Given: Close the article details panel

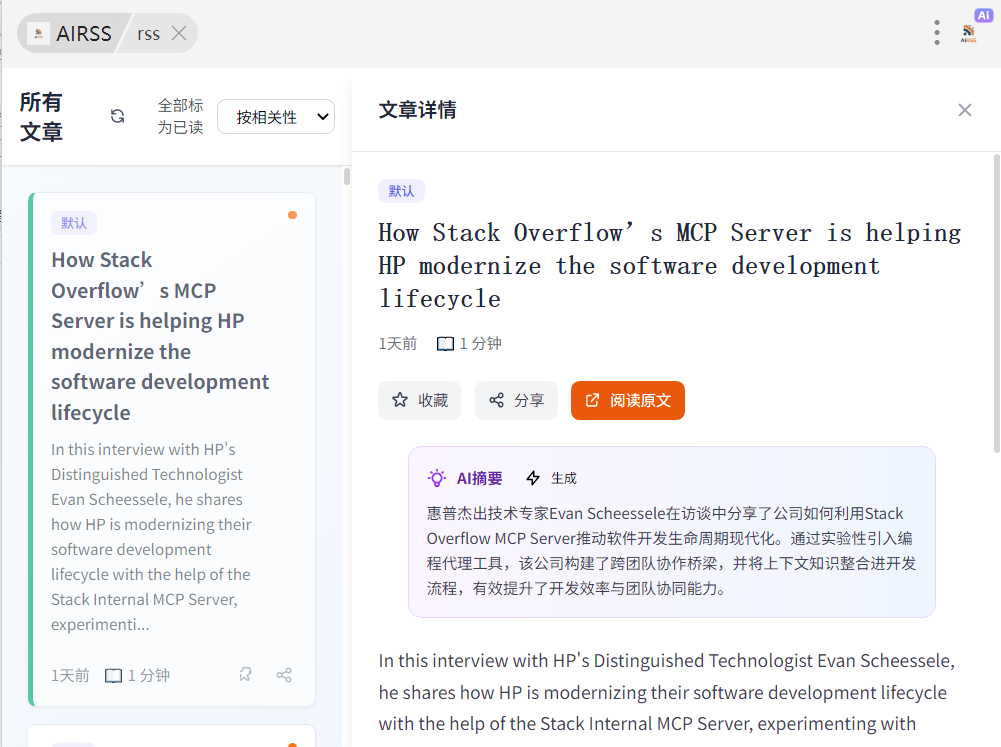Looking at the screenshot, I should (964, 110).
